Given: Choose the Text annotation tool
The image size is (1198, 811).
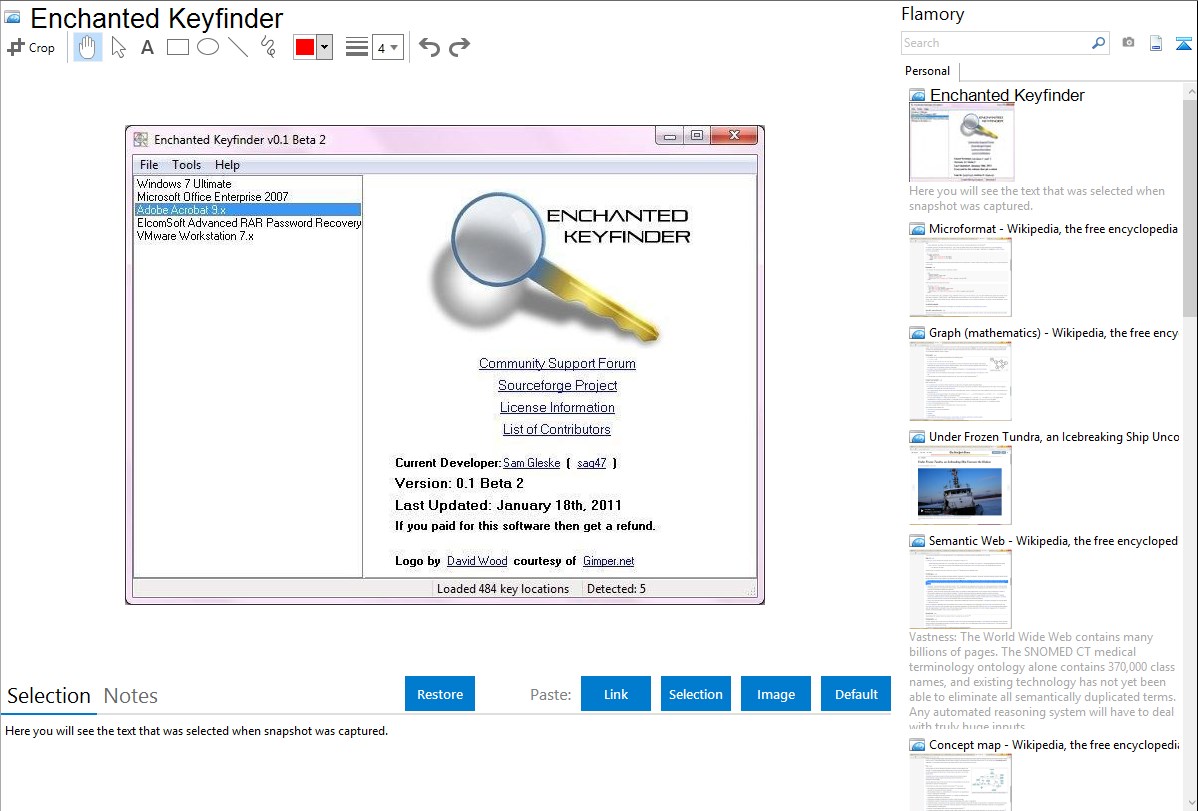Looking at the screenshot, I should [147, 47].
